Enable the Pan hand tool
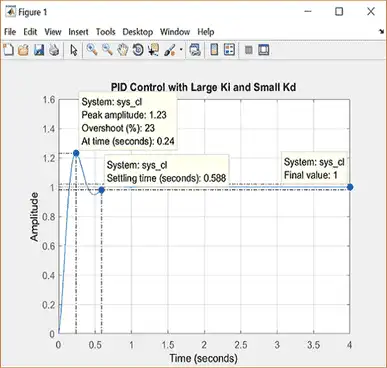The width and height of the screenshot is (387, 368). (123, 50)
